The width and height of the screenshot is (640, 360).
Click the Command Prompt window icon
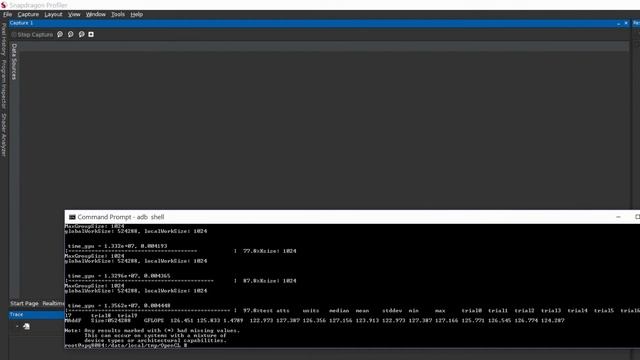(x=72, y=217)
